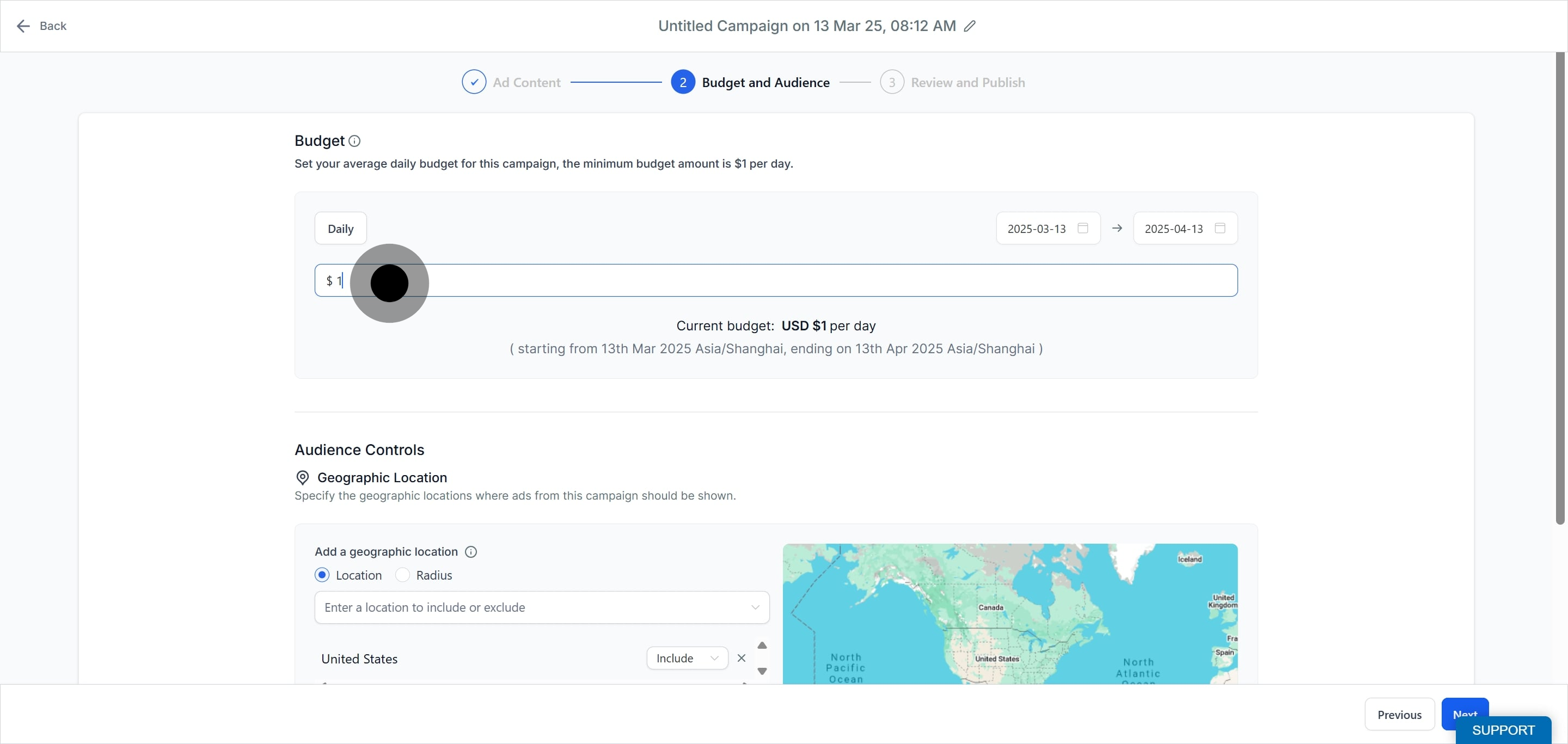Click the Geographic Location pin icon
The image size is (1568, 744).
302,478
